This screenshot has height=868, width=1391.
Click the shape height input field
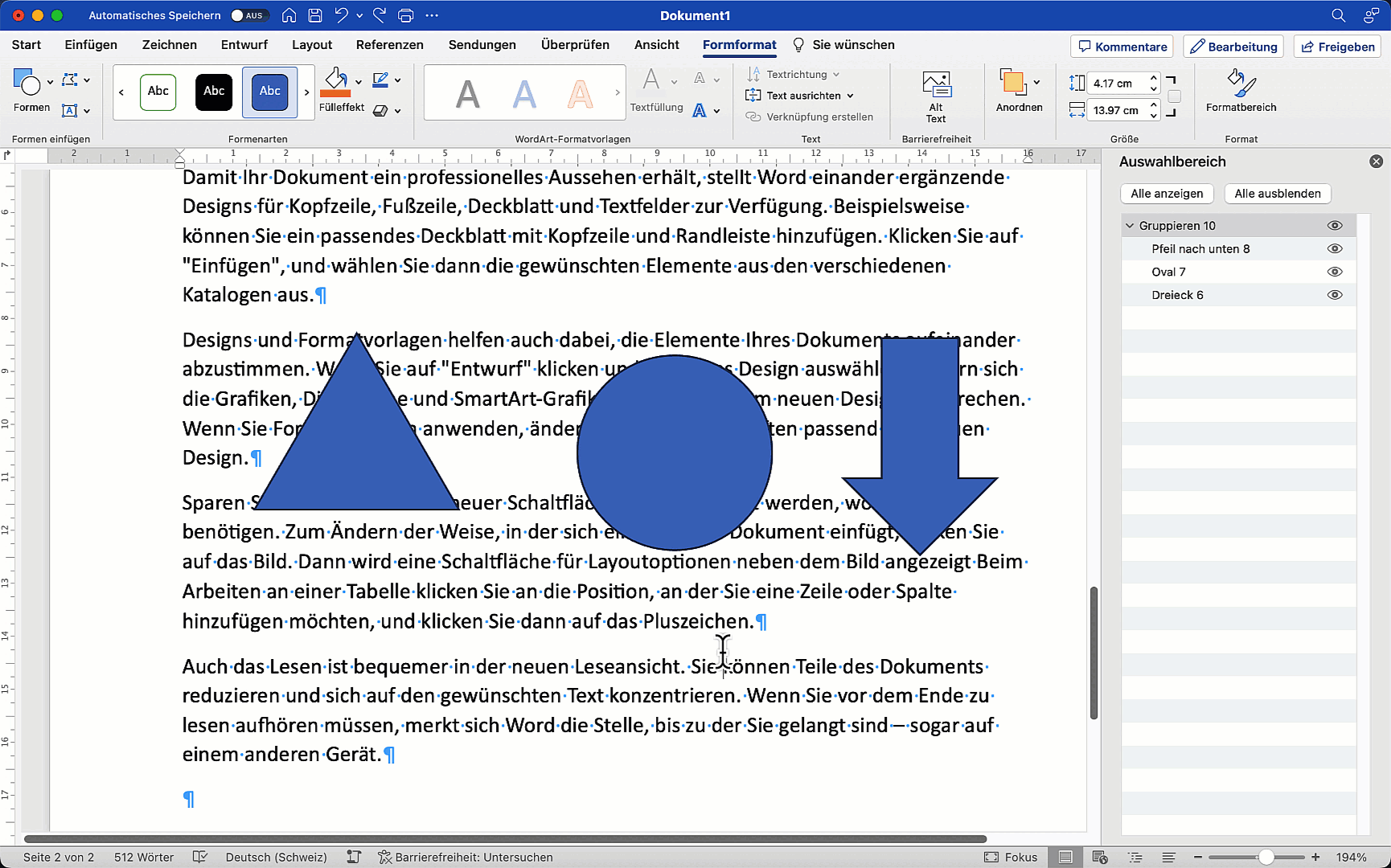pos(1114,83)
